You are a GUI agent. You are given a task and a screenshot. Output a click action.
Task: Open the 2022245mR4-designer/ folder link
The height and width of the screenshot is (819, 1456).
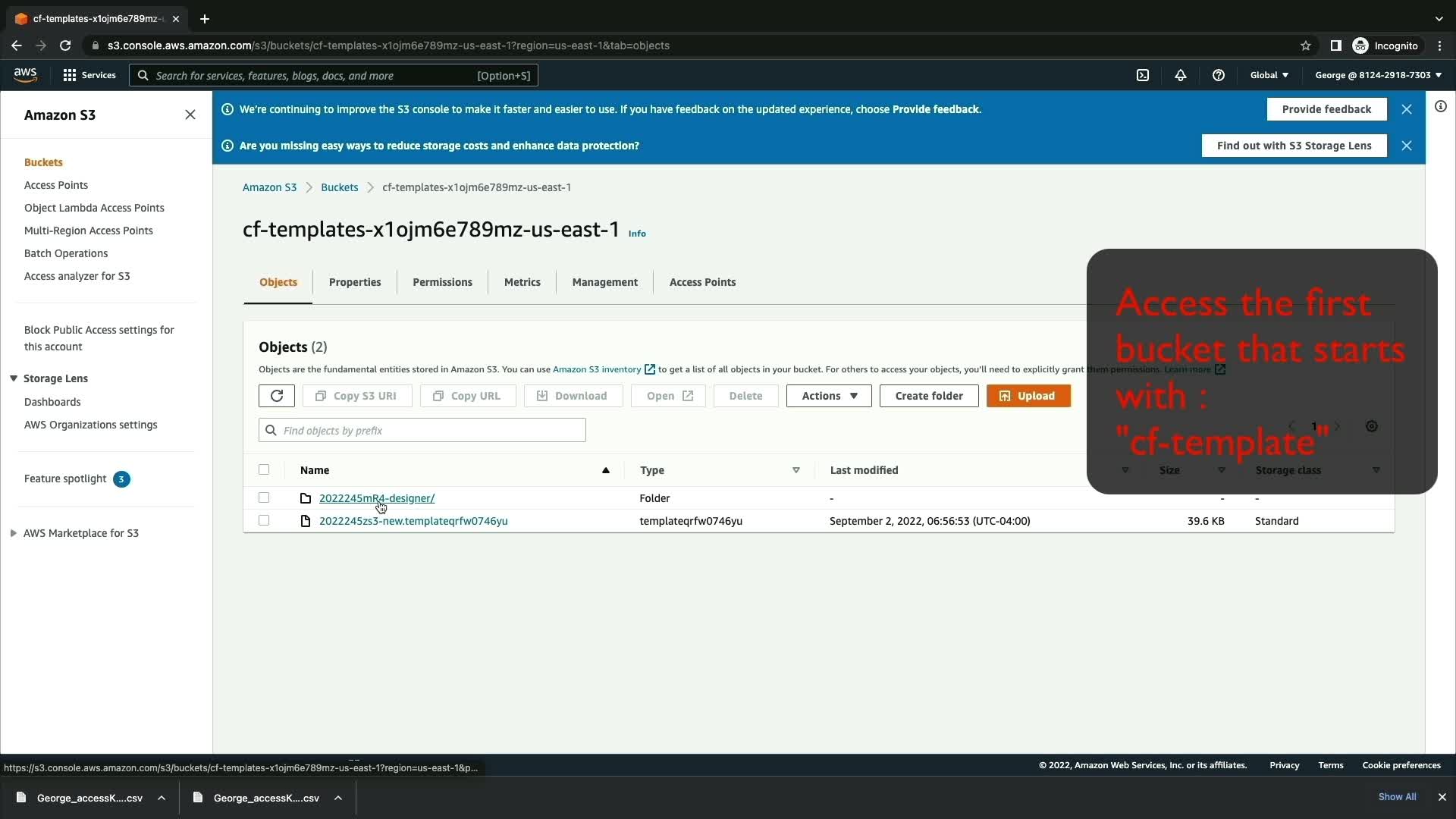[376, 498]
